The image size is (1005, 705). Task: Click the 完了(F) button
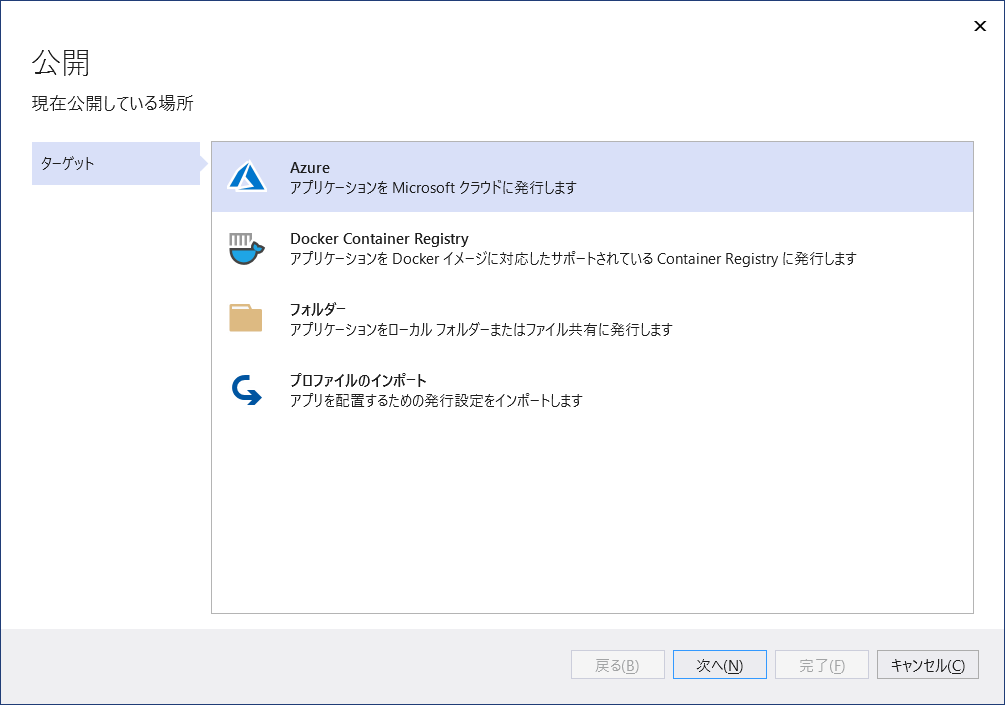pyautogui.click(x=822, y=665)
